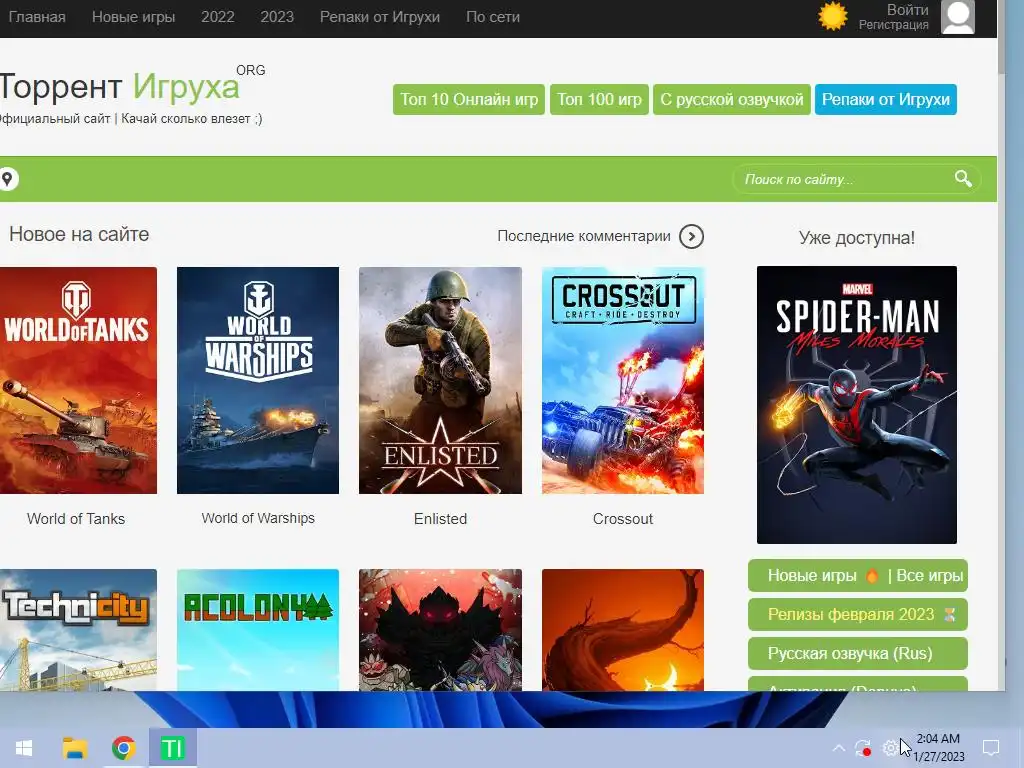
Task: Open the World of Tanks cover
Action: [x=78, y=380]
